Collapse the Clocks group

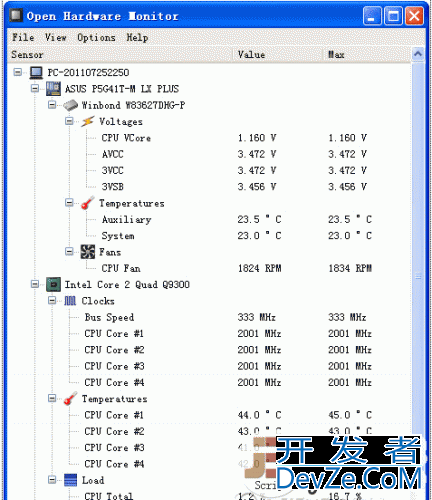point(52,301)
